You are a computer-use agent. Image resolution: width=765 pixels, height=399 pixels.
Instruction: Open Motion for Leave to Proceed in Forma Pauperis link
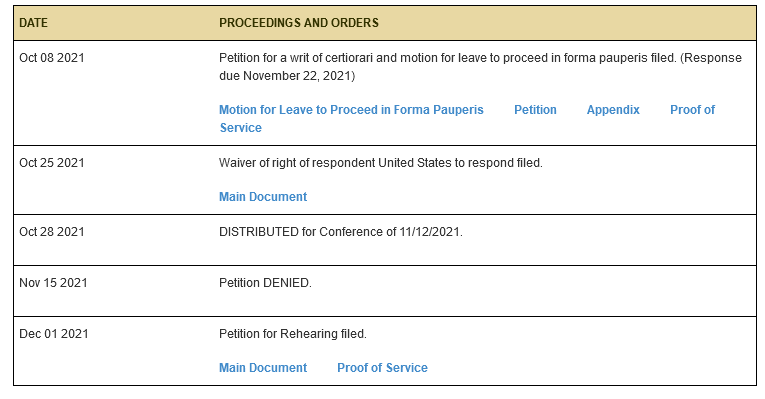coord(351,110)
